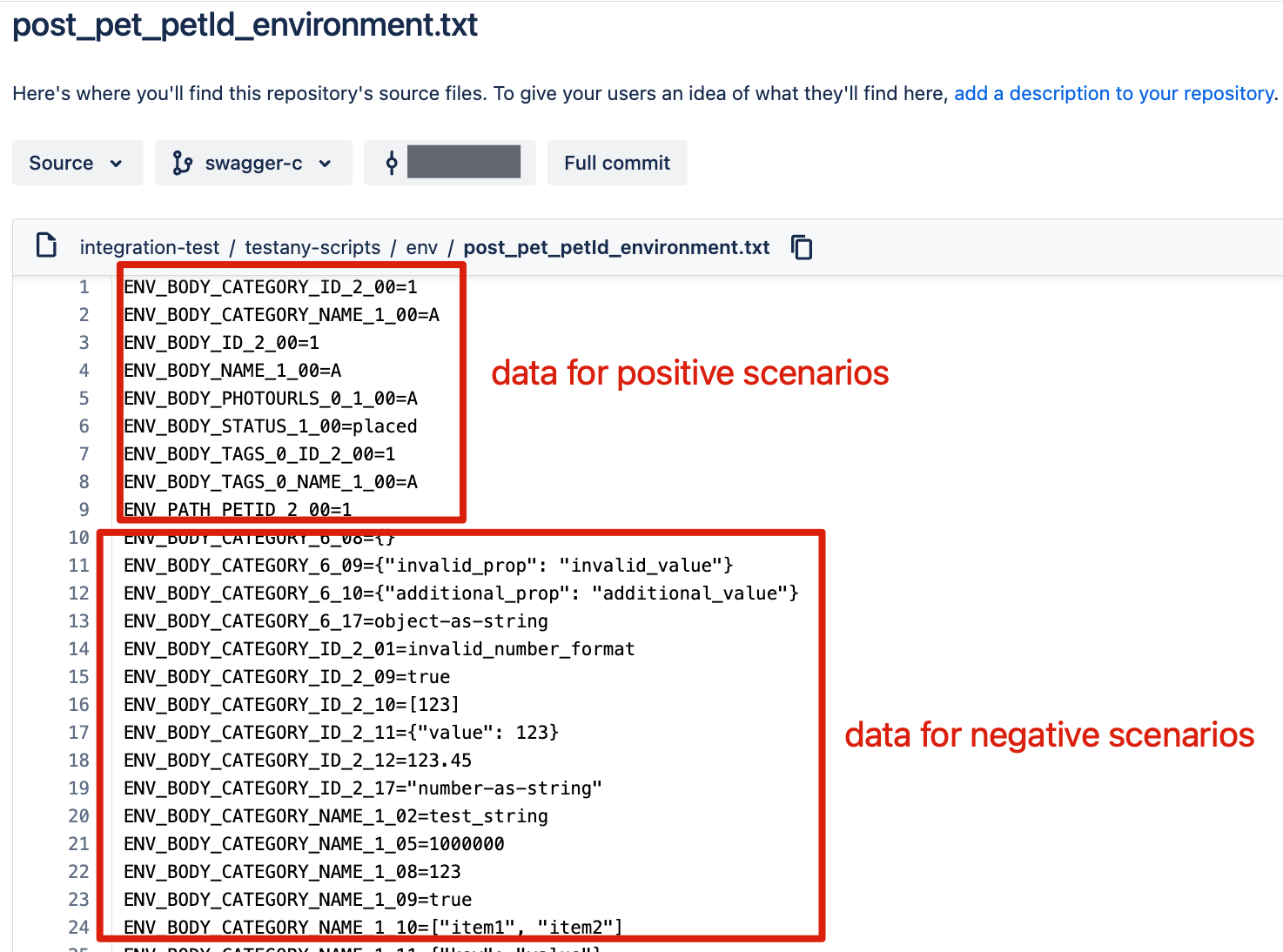Select line number 1 in gutter
1283x952 pixels.
pos(84,287)
